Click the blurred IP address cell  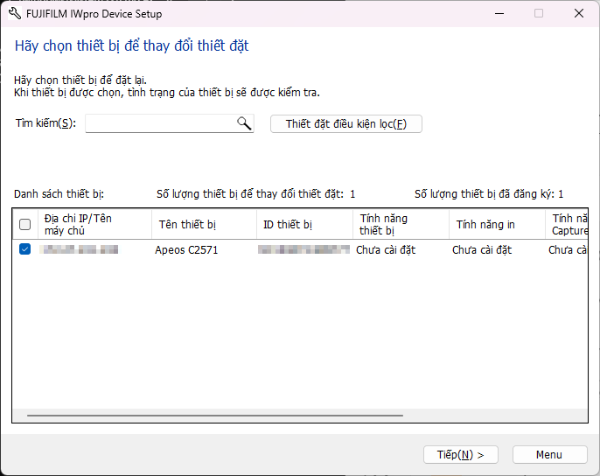click(x=78, y=250)
